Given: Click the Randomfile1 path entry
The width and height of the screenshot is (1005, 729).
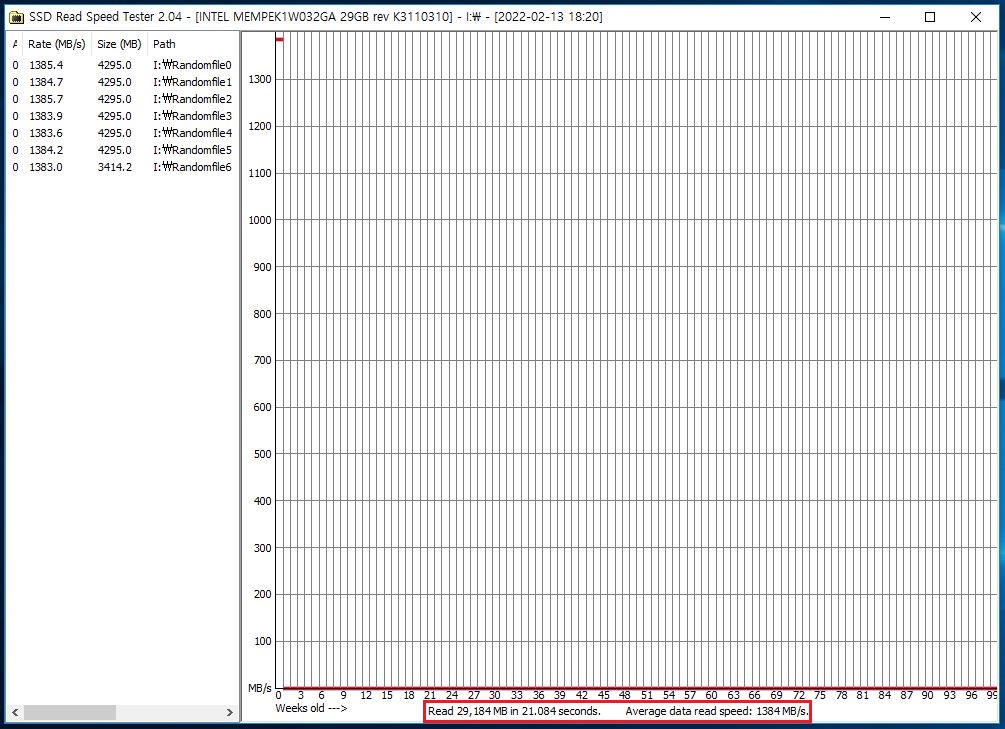Looking at the screenshot, I should point(192,82).
